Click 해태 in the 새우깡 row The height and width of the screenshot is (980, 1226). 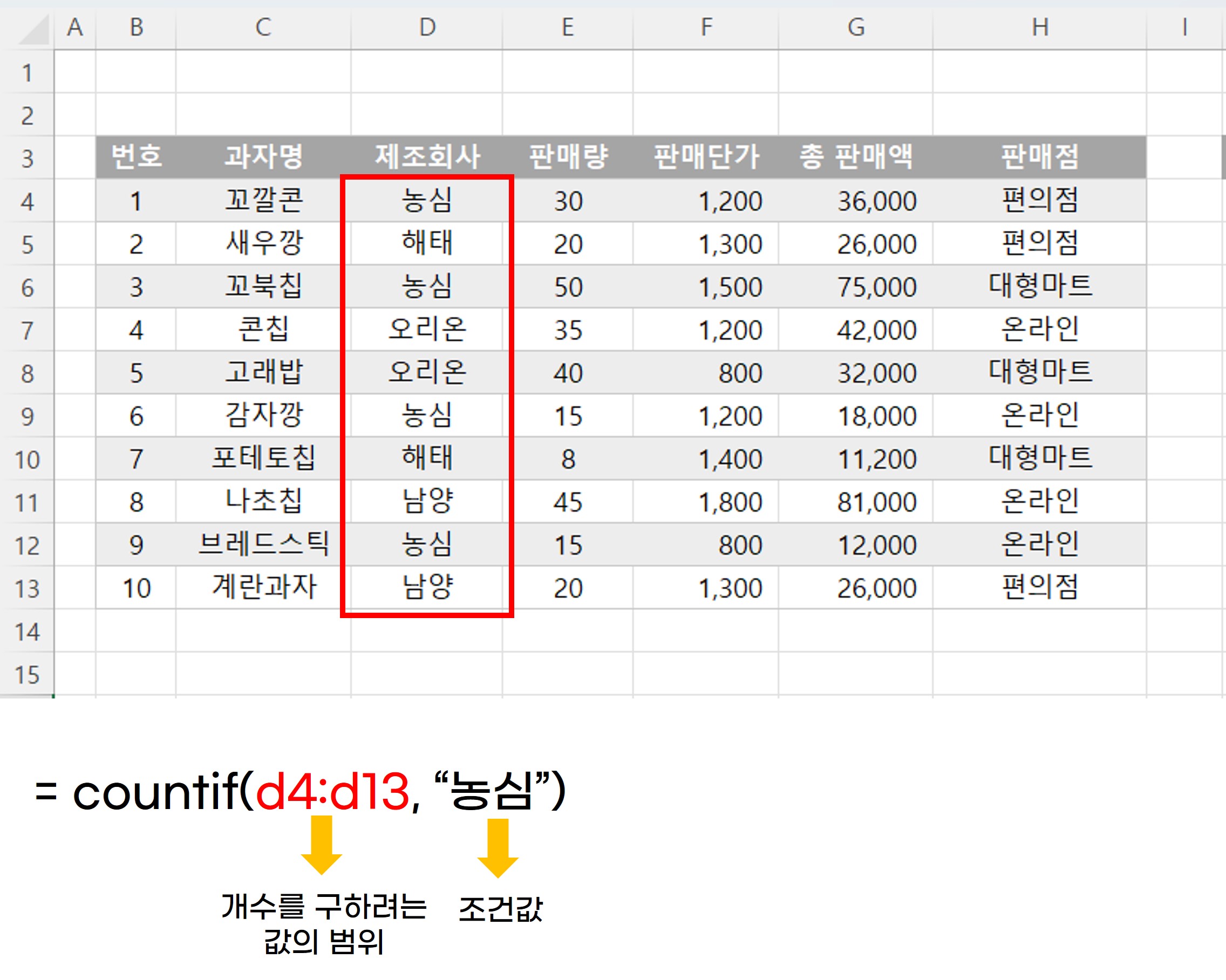(x=427, y=243)
